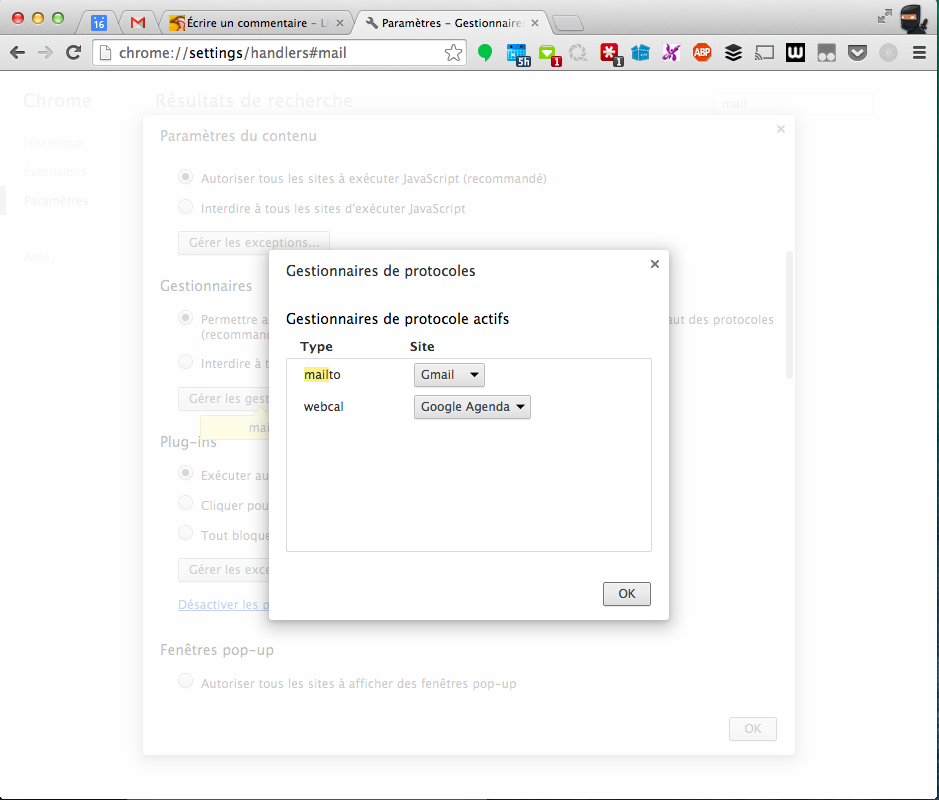Open Extensions in the Chrome sidebar
939x800 pixels.
(x=55, y=172)
